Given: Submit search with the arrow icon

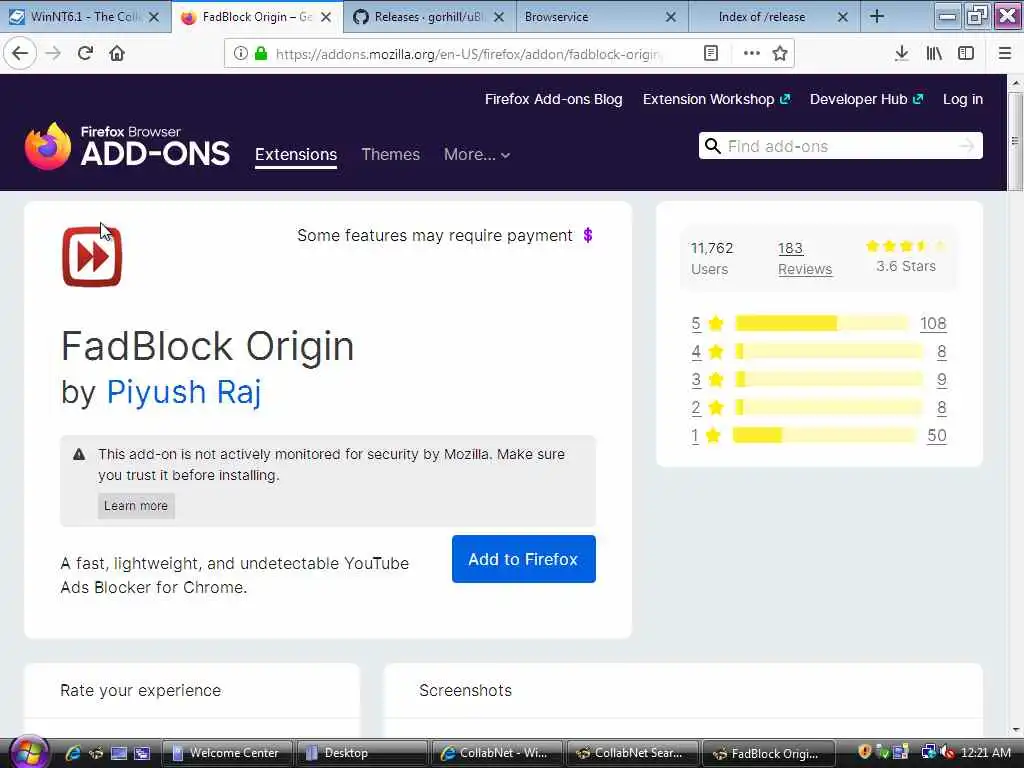Looking at the screenshot, I should click(x=967, y=146).
